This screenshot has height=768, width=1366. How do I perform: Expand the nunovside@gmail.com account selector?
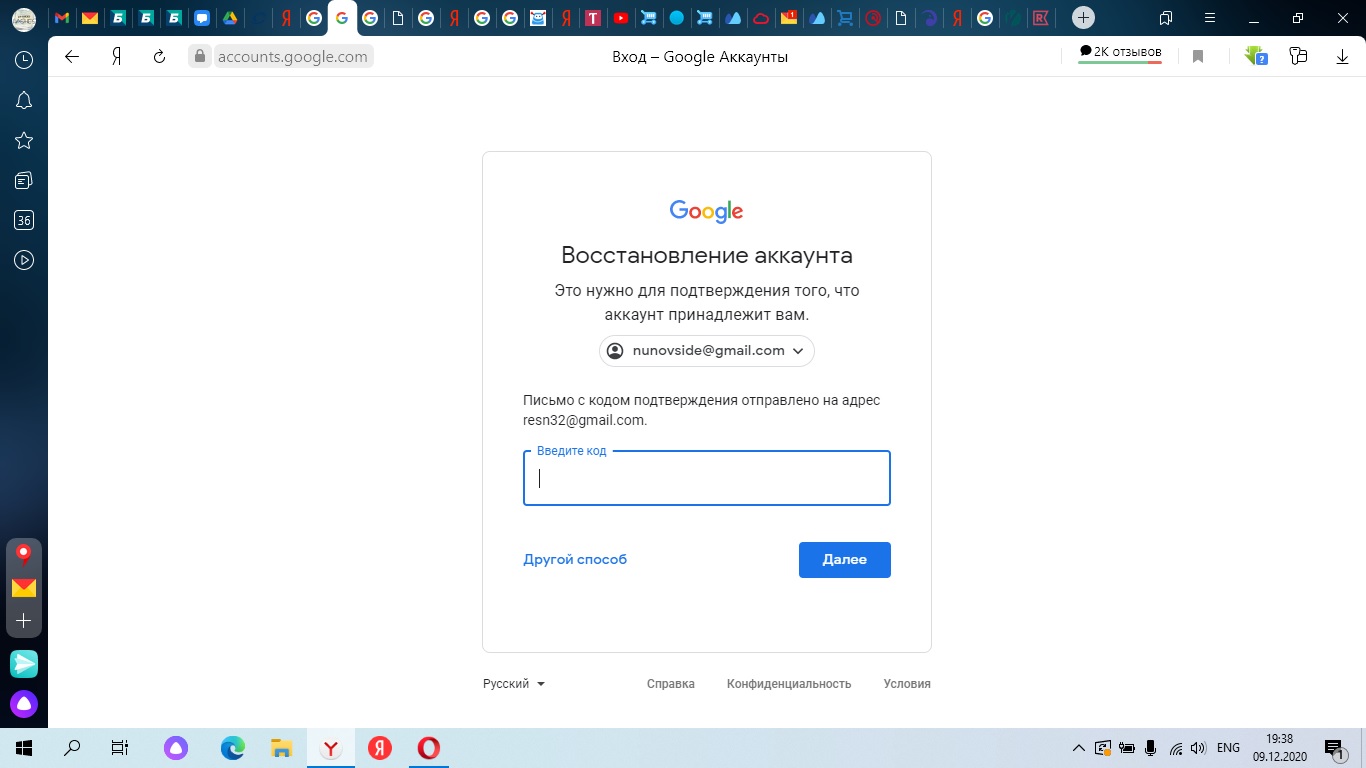(707, 351)
